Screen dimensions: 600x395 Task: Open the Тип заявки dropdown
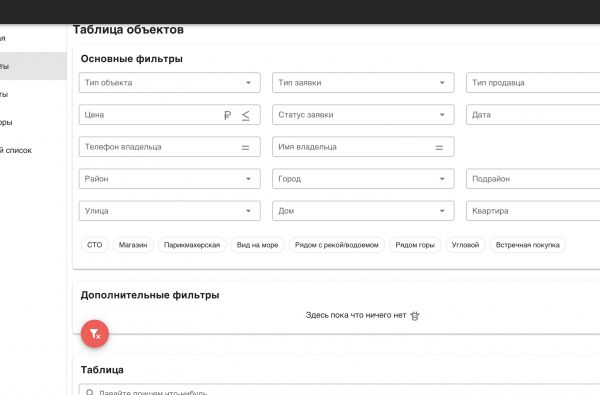[x=363, y=83]
